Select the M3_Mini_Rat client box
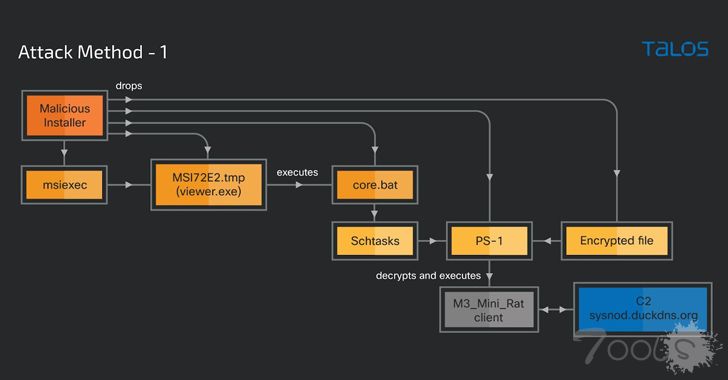The image size is (728, 380). click(489, 310)
